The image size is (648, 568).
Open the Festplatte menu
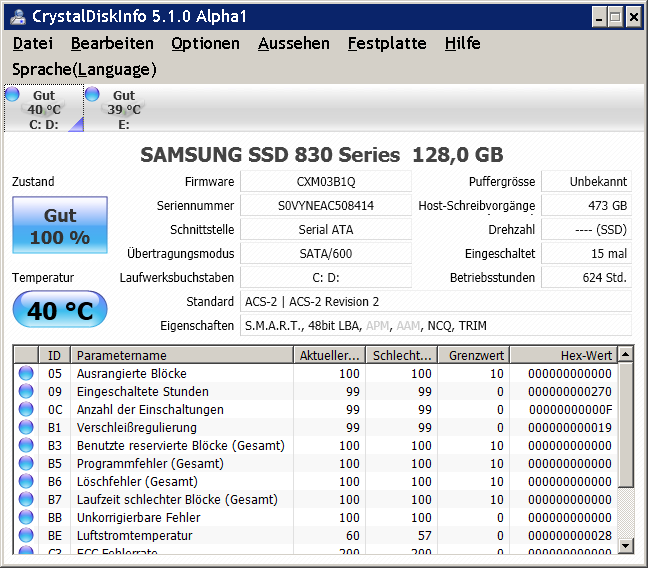point(387,43)
